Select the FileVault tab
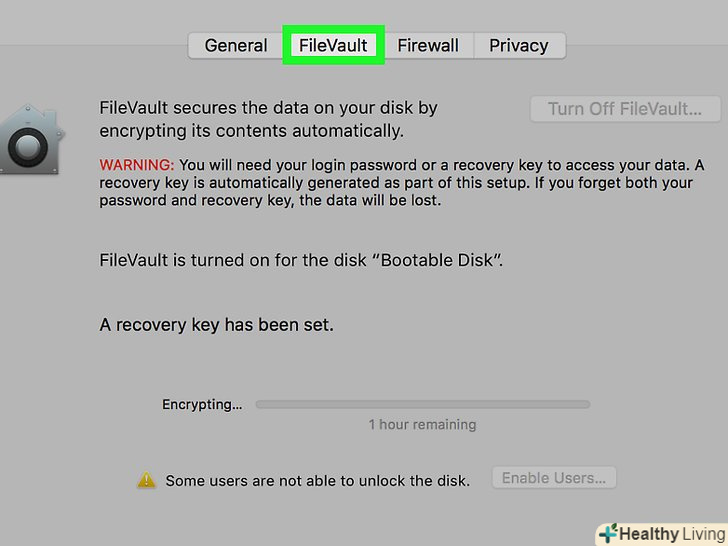This screenshot has width=728, height=546. click(333, 46)
